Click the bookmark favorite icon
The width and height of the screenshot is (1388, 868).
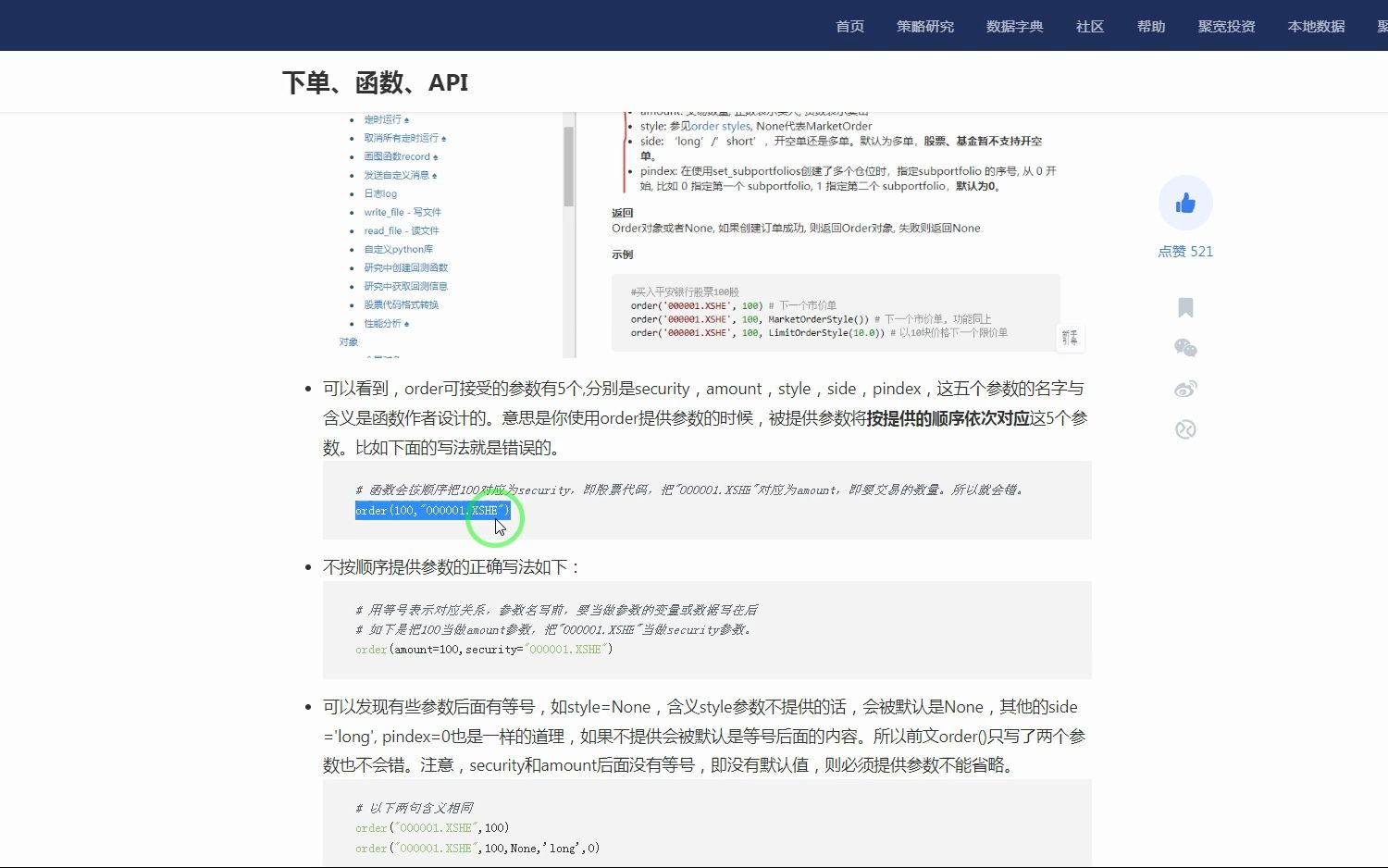coord(1185,307)
